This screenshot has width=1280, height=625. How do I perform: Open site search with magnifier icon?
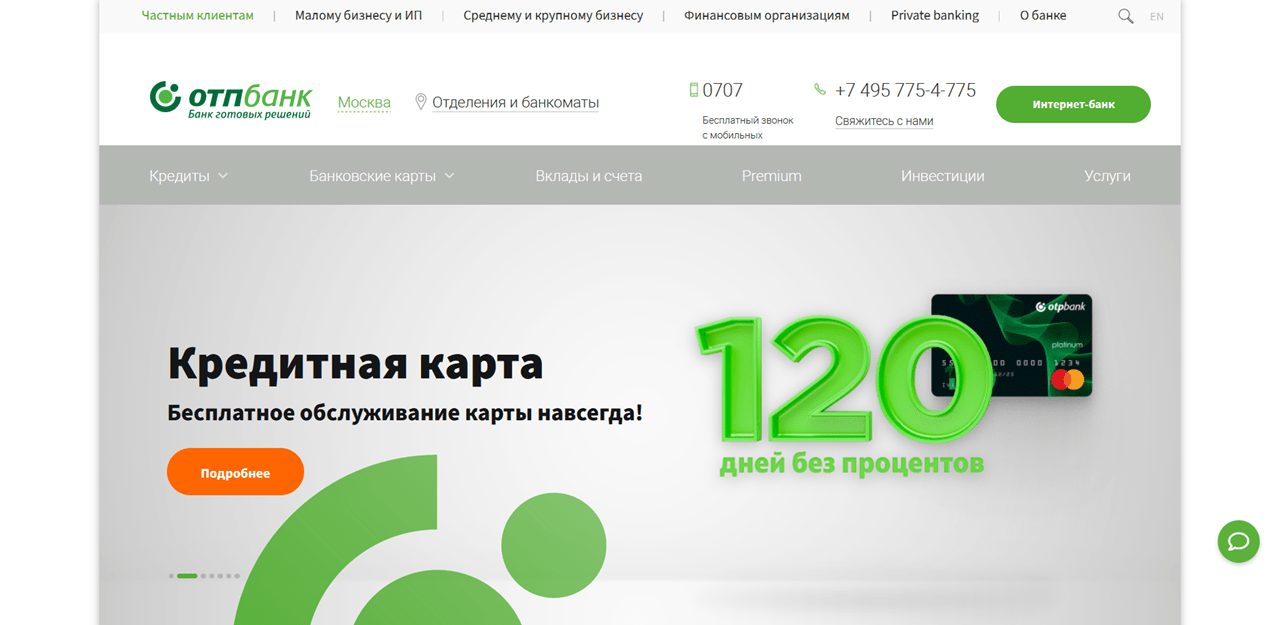click(1126, 16)
